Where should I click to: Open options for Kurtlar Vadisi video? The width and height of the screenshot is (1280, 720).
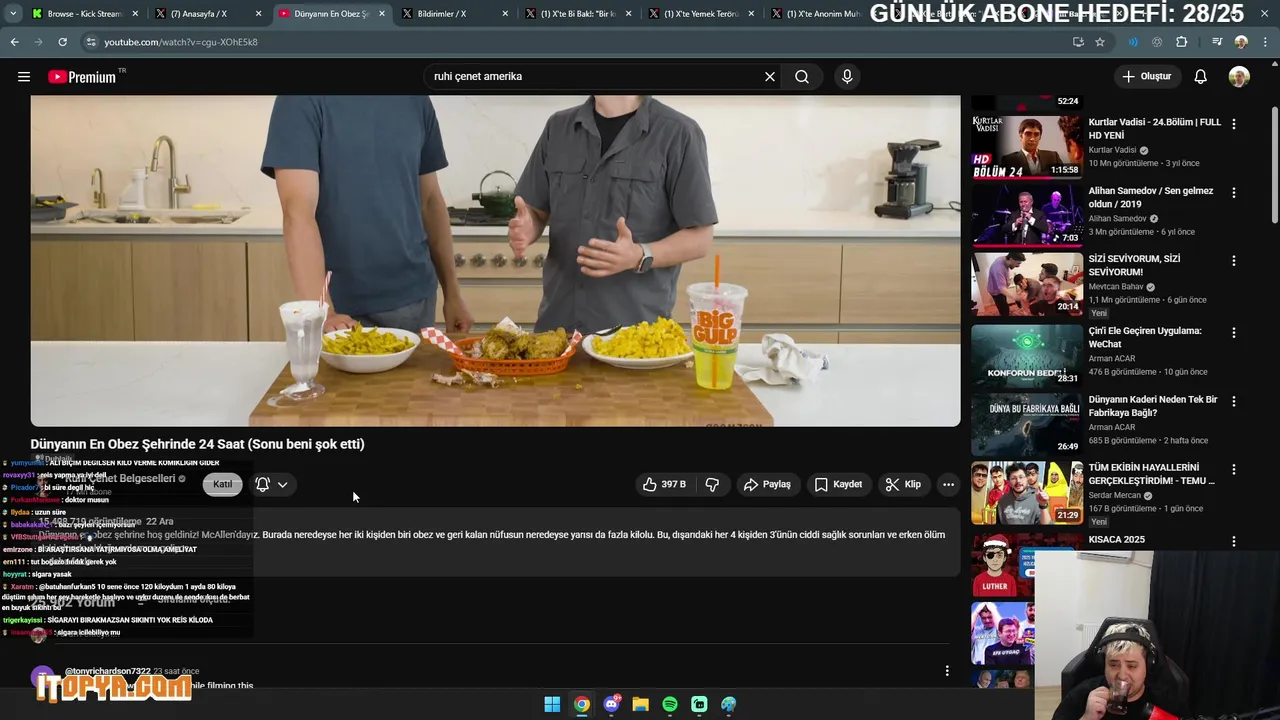(1234, 124)
